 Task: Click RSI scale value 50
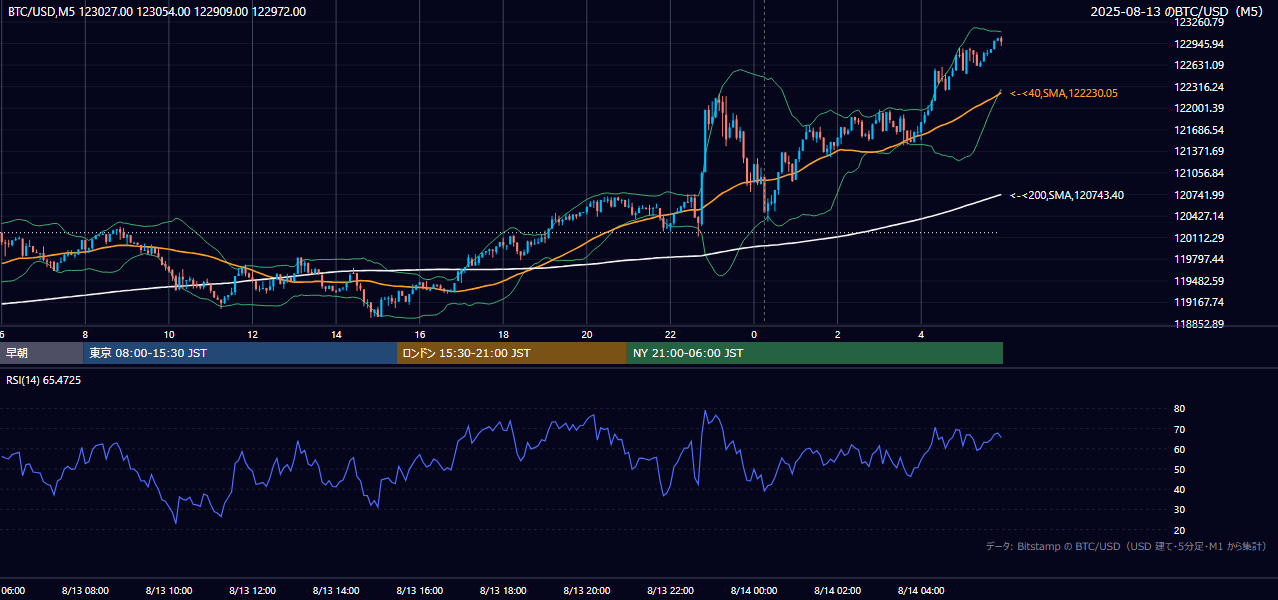pyautogui.click(x=1179, y=469)
